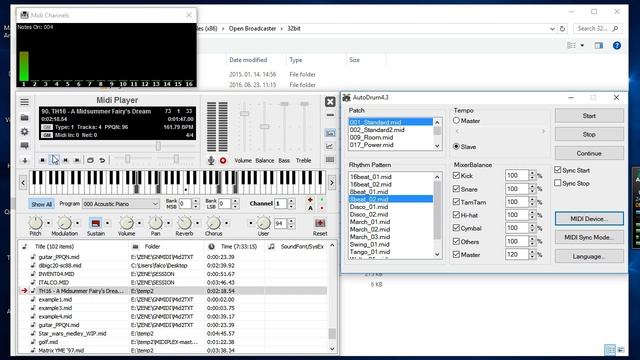Screen dimensions: 640x360
Task: Uncheck the TamTam checkbox
Action: point(456,202)
